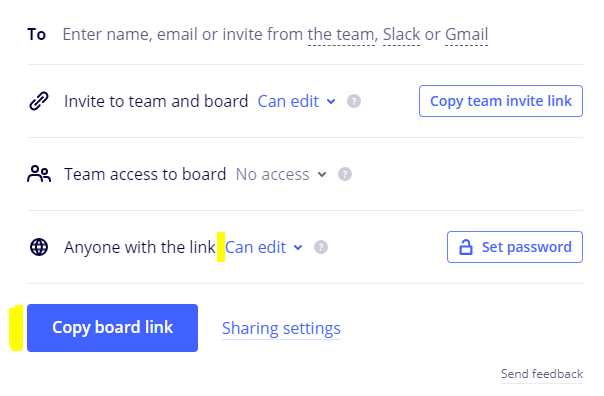
Task: Click the chain link icon beside Invite to team
Action: click(39, 101)
